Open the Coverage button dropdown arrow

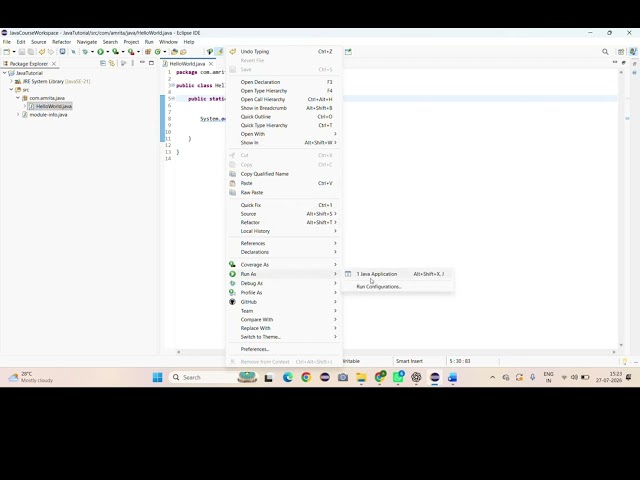coord(123,52)
